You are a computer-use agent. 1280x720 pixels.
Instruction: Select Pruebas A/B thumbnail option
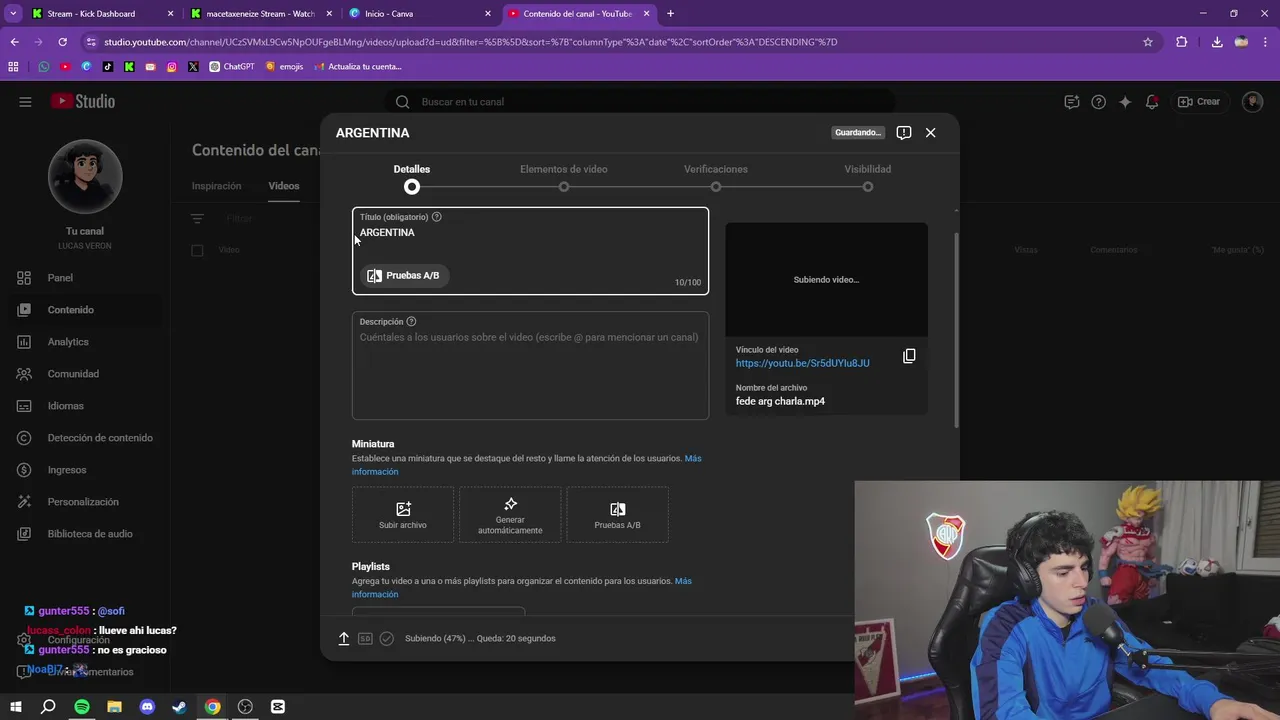[x=617, y=515]
